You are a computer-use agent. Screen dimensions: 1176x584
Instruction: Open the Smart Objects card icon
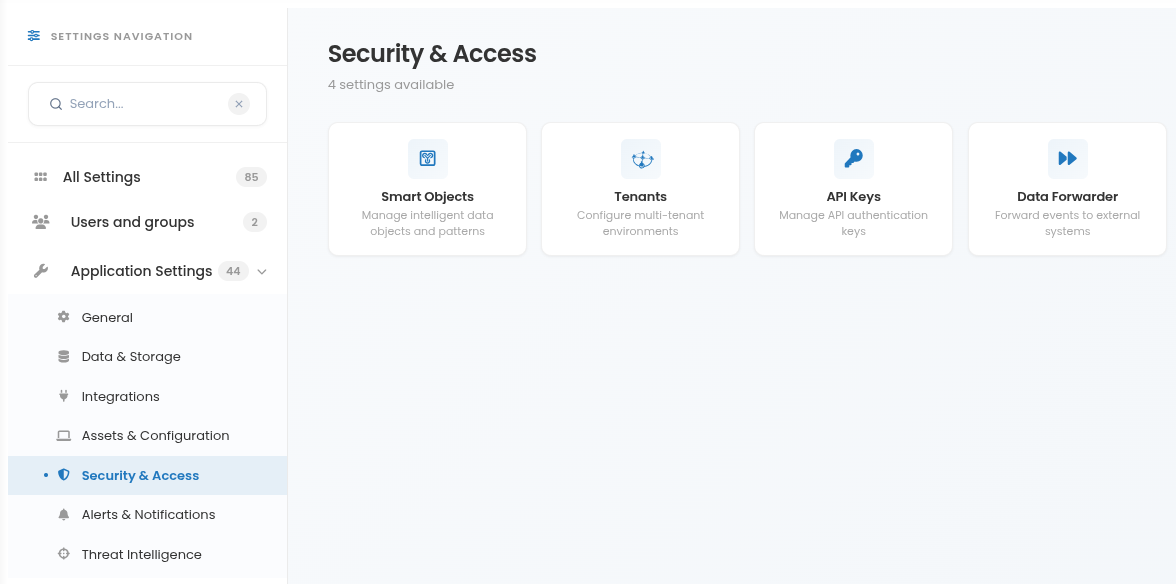click(x=428, y=158)
